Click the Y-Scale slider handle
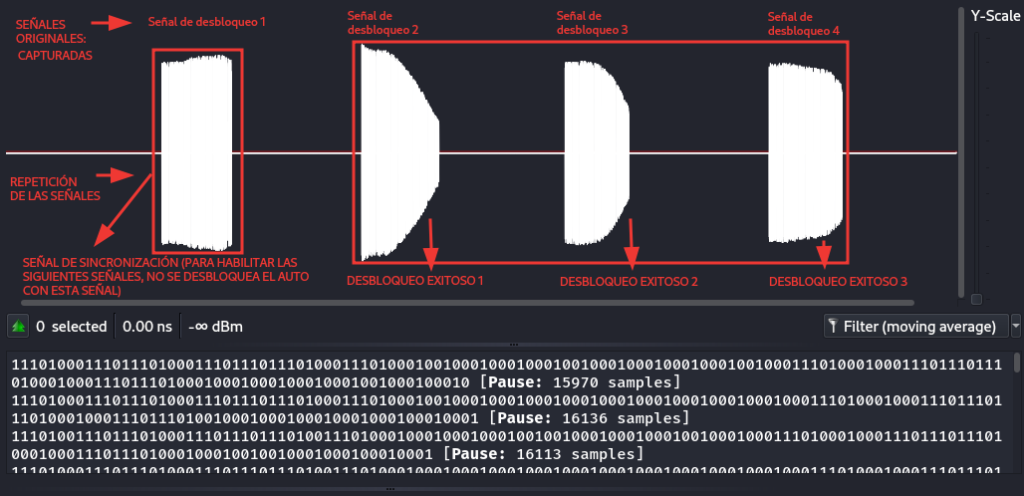This screenshot has width=1024, height=496. tap(977, 298)
